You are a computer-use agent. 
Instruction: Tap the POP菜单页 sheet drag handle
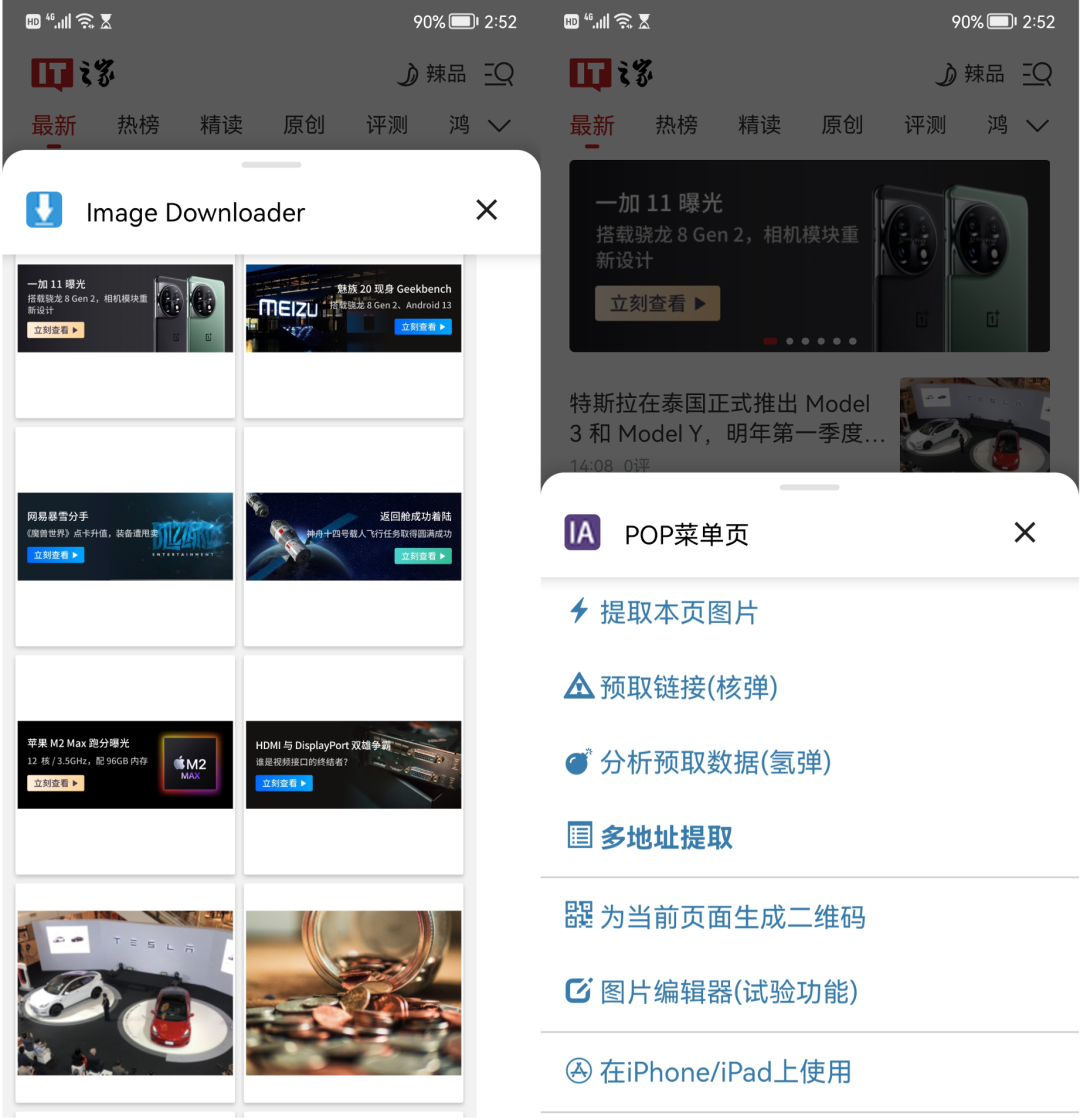[x=809, y=487]
